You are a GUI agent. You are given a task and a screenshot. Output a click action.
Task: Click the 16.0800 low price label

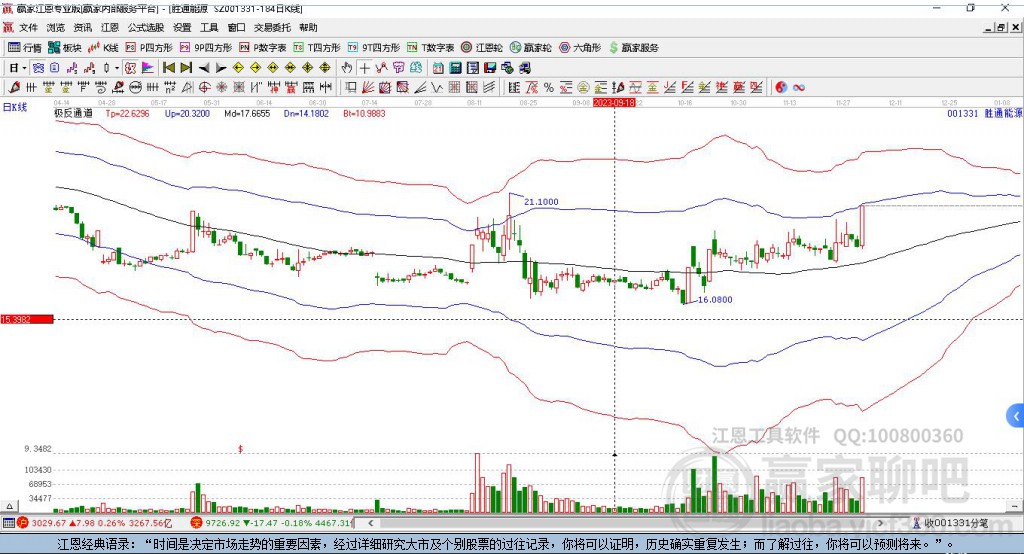coord(715,300)
